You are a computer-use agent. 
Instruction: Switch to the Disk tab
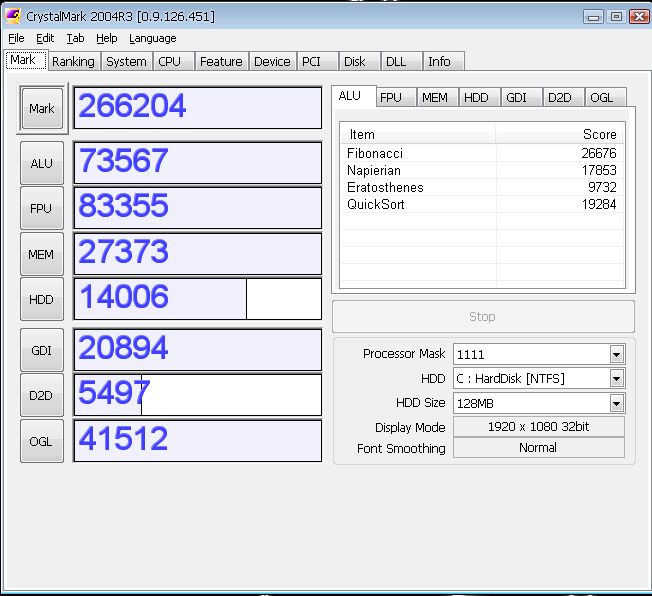coord(359,62)
